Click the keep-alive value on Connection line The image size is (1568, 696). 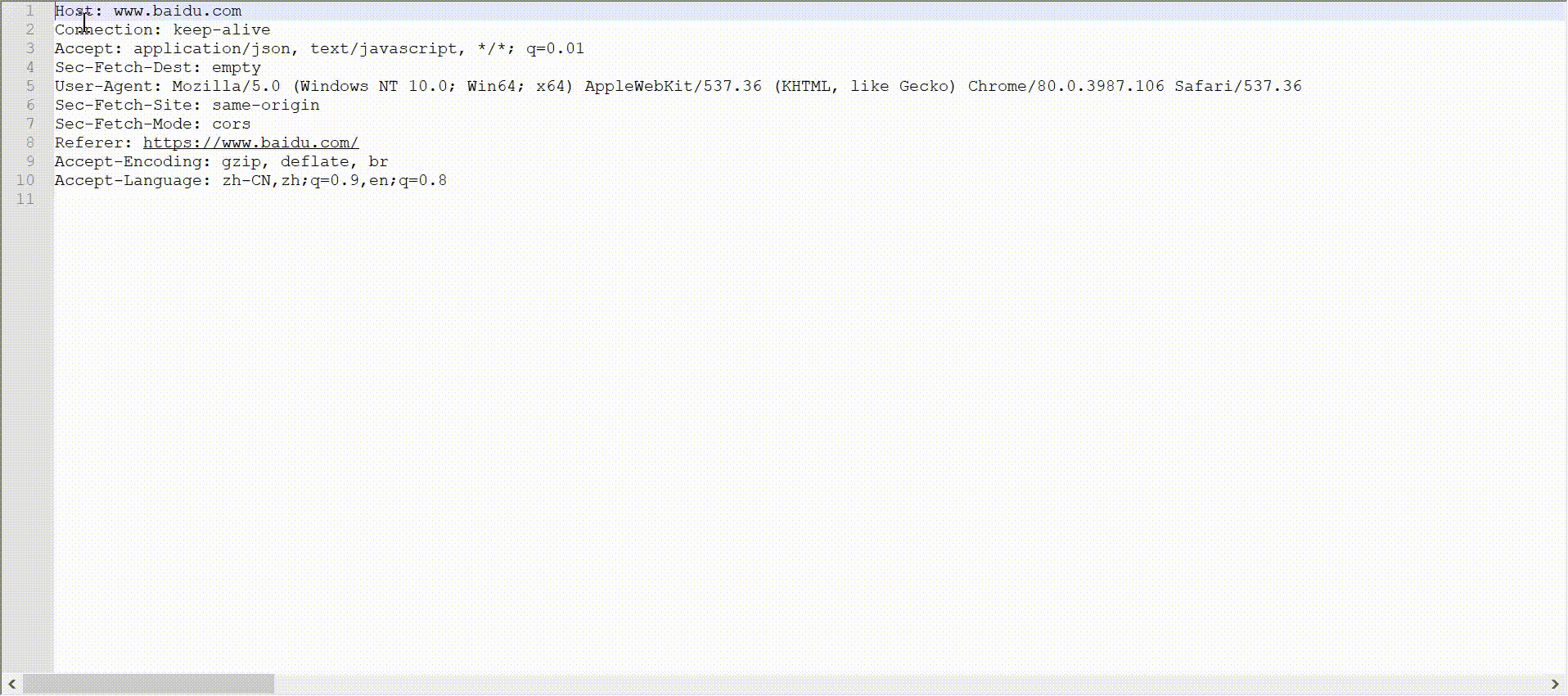pyautogui.click(x=221, y=30)
